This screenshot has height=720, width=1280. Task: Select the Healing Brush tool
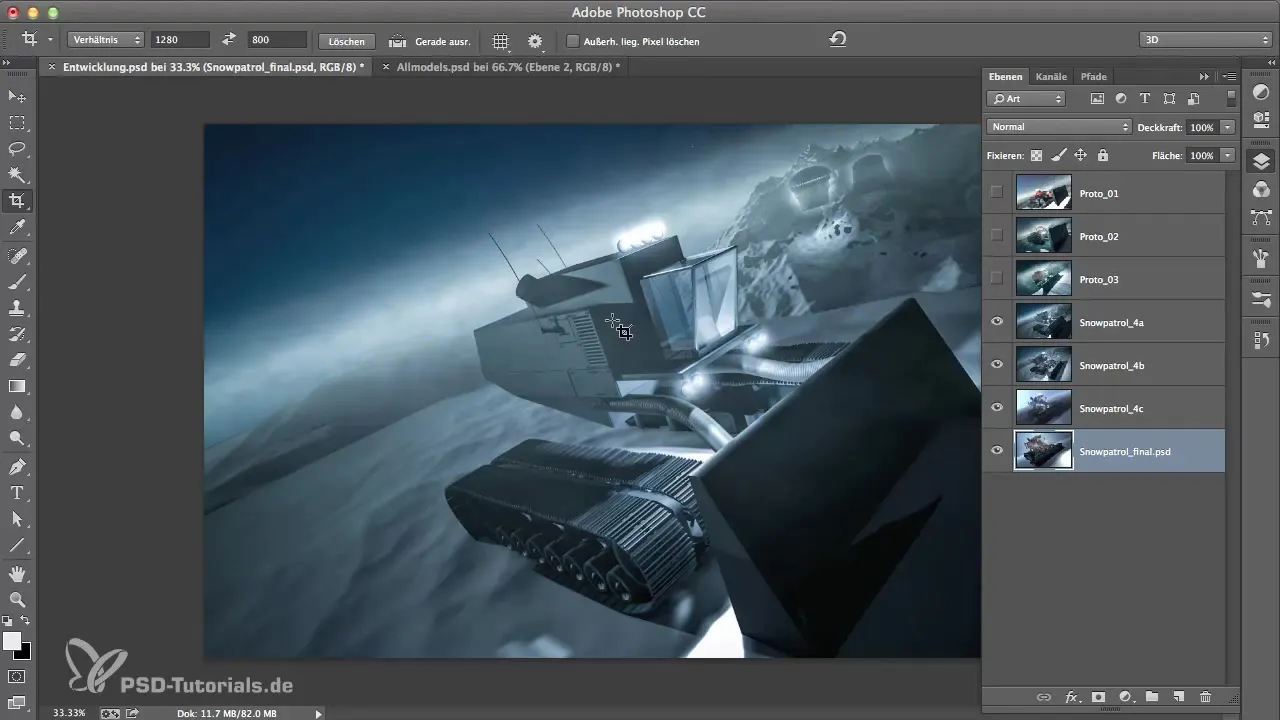point(17,256)
